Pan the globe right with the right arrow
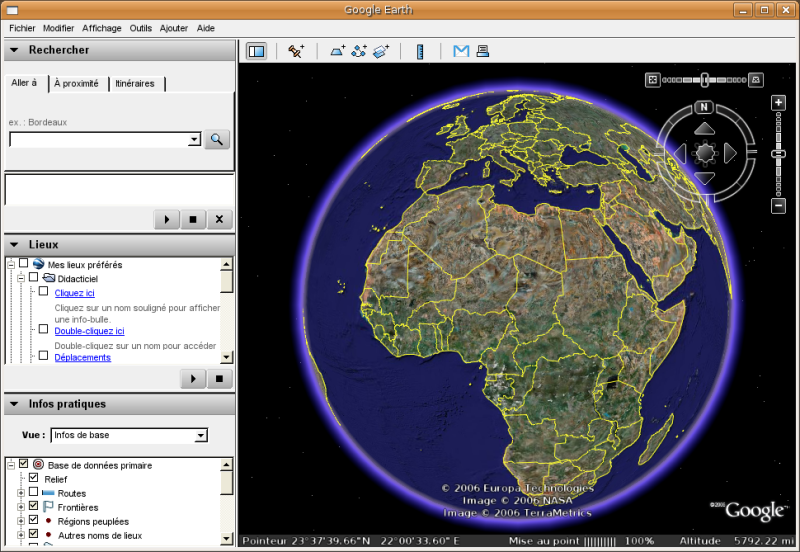The height and width of the screenshot is (552, 800). pyautogui.click(x=730, y=153)
